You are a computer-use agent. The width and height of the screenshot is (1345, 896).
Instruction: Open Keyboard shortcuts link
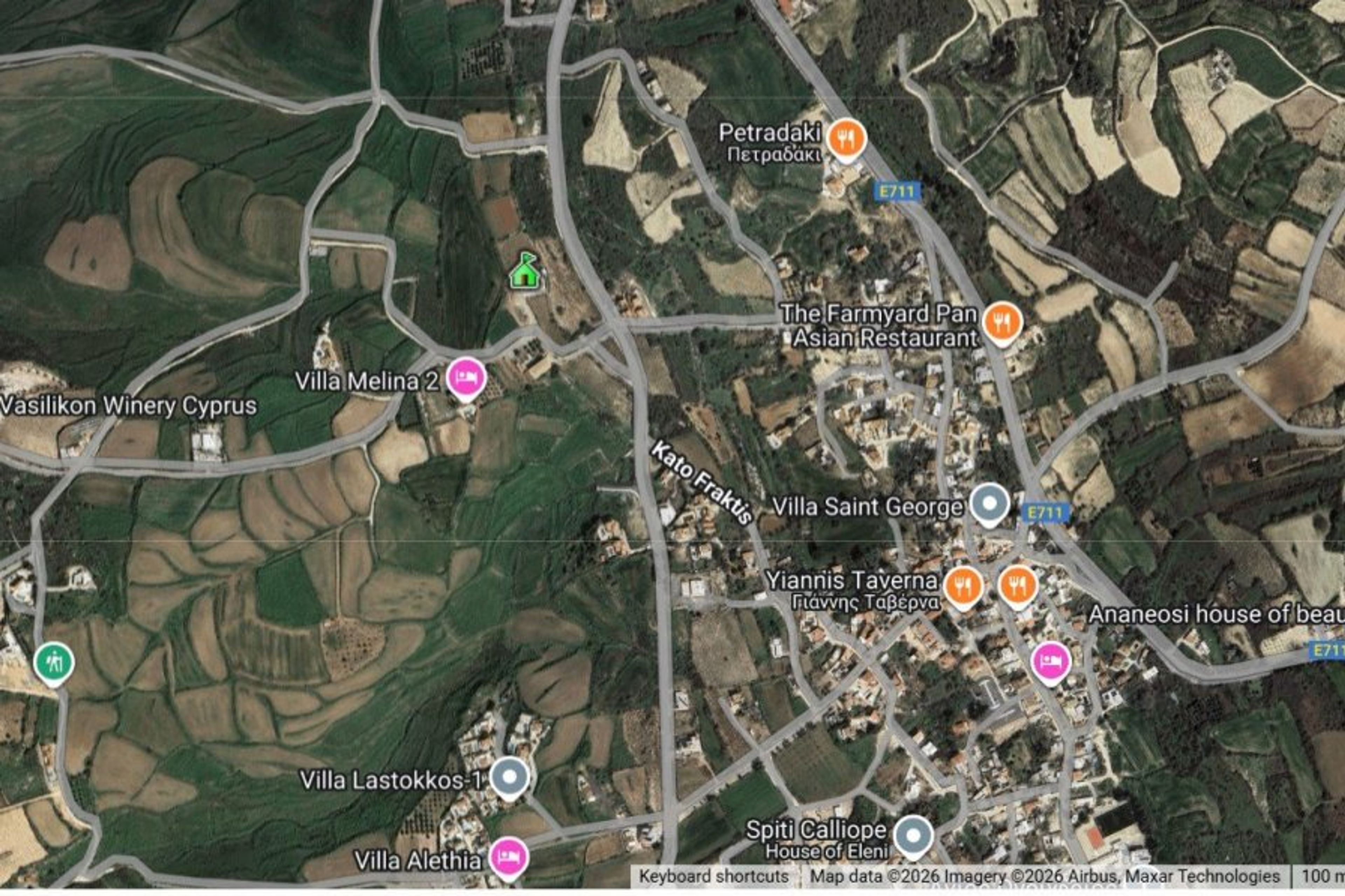pyautogui.click(x=713, y=877)
